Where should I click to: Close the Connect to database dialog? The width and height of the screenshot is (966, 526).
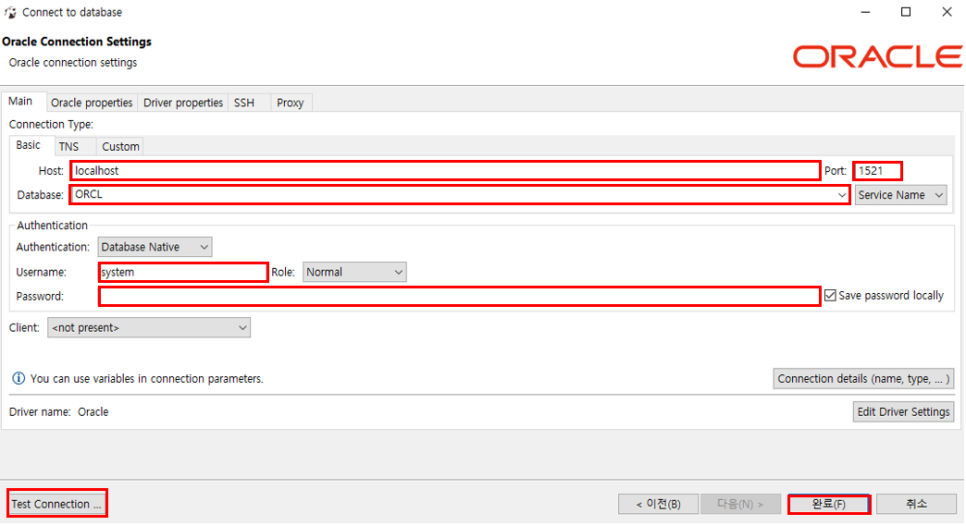coord(947,12)
